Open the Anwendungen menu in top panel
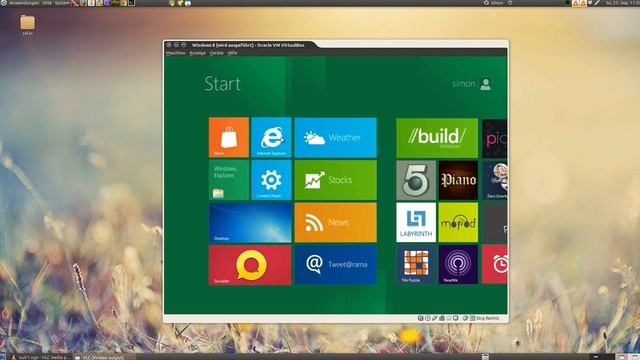 24,3
